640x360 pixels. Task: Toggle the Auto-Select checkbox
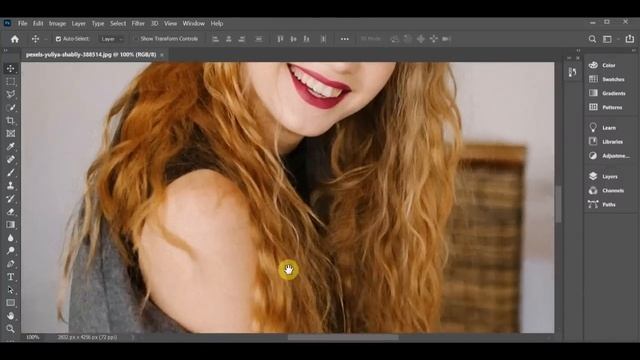[x=58, y=39]
